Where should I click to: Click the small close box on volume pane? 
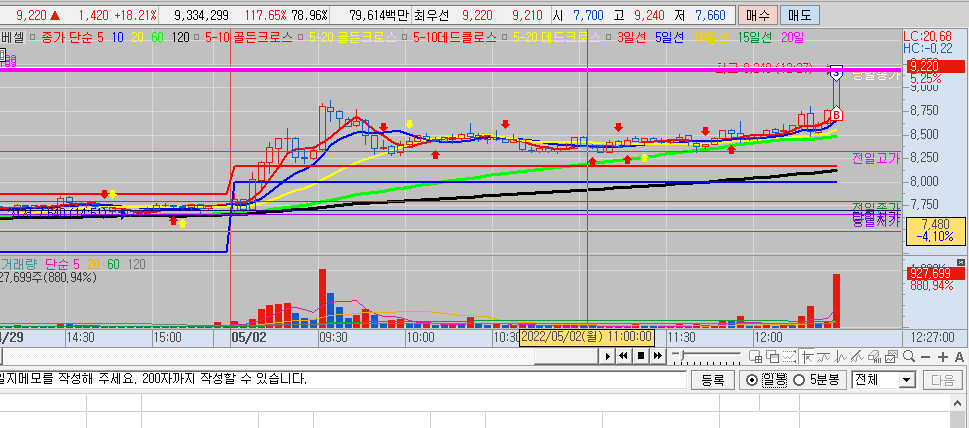point(960,263)
